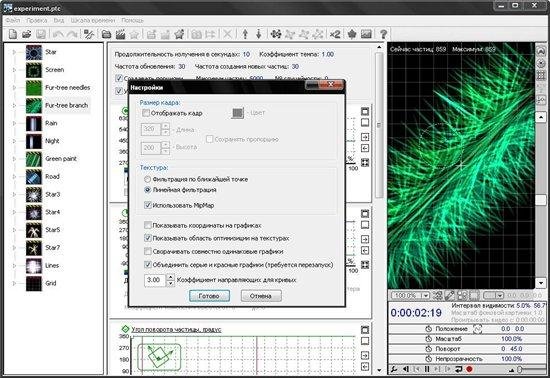Open the Помощь menu
This screenshot has height=378, width=550.
[132, 20]
